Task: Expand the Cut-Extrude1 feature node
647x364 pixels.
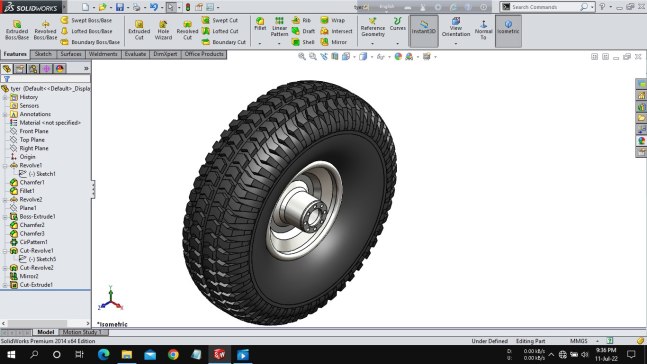Action: (5, 285)
